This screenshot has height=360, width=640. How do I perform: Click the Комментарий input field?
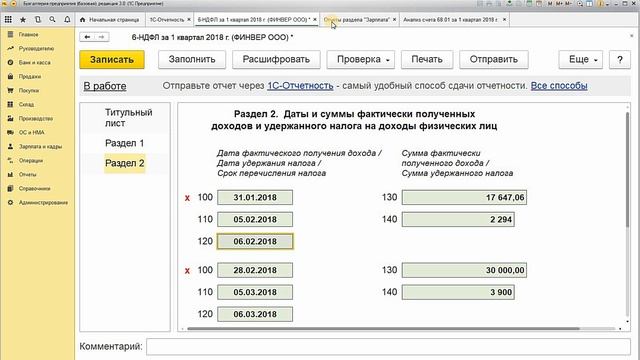pos(389,347)
